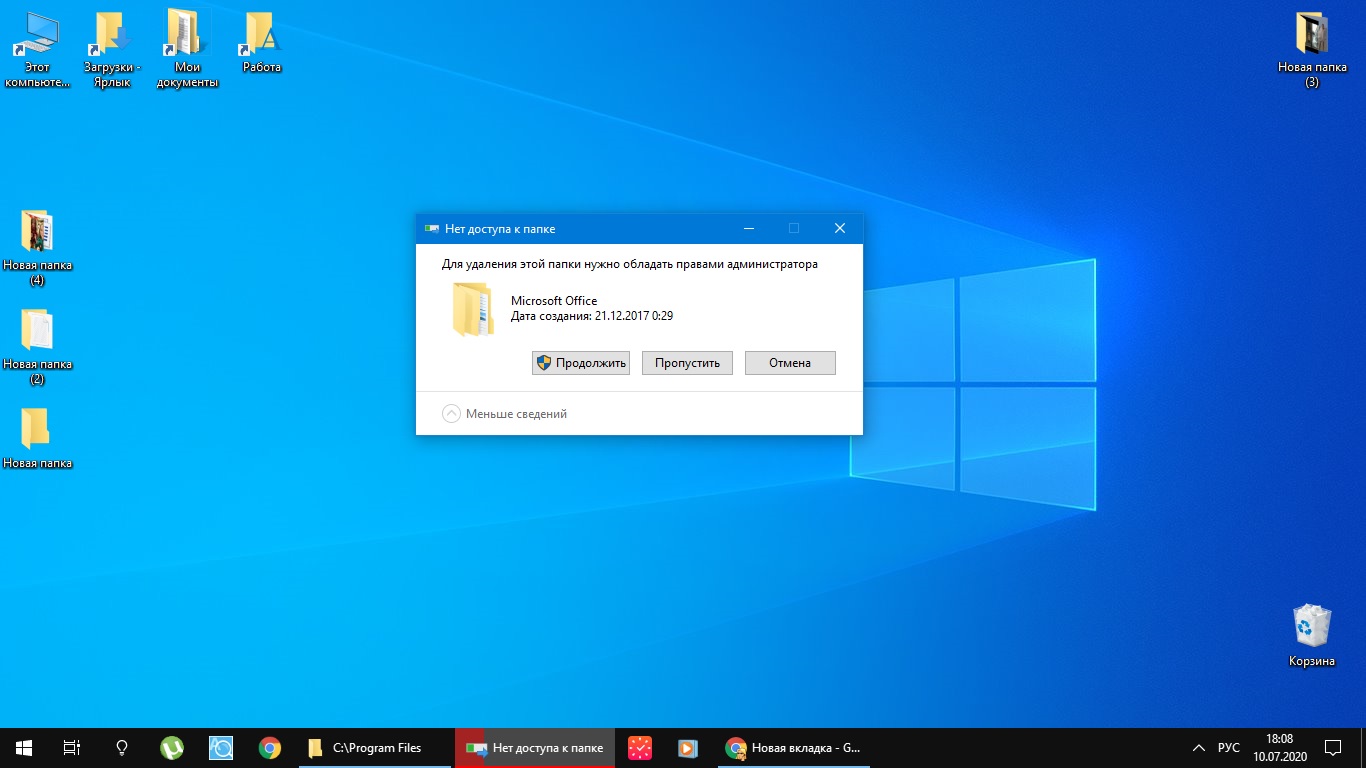Select the unnumbered Новая папка folder
The image size is (1366, 768).
(x=37, y=438)
